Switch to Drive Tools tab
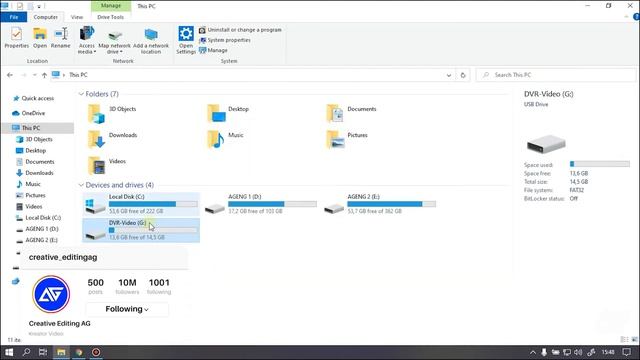 point(110,17)
